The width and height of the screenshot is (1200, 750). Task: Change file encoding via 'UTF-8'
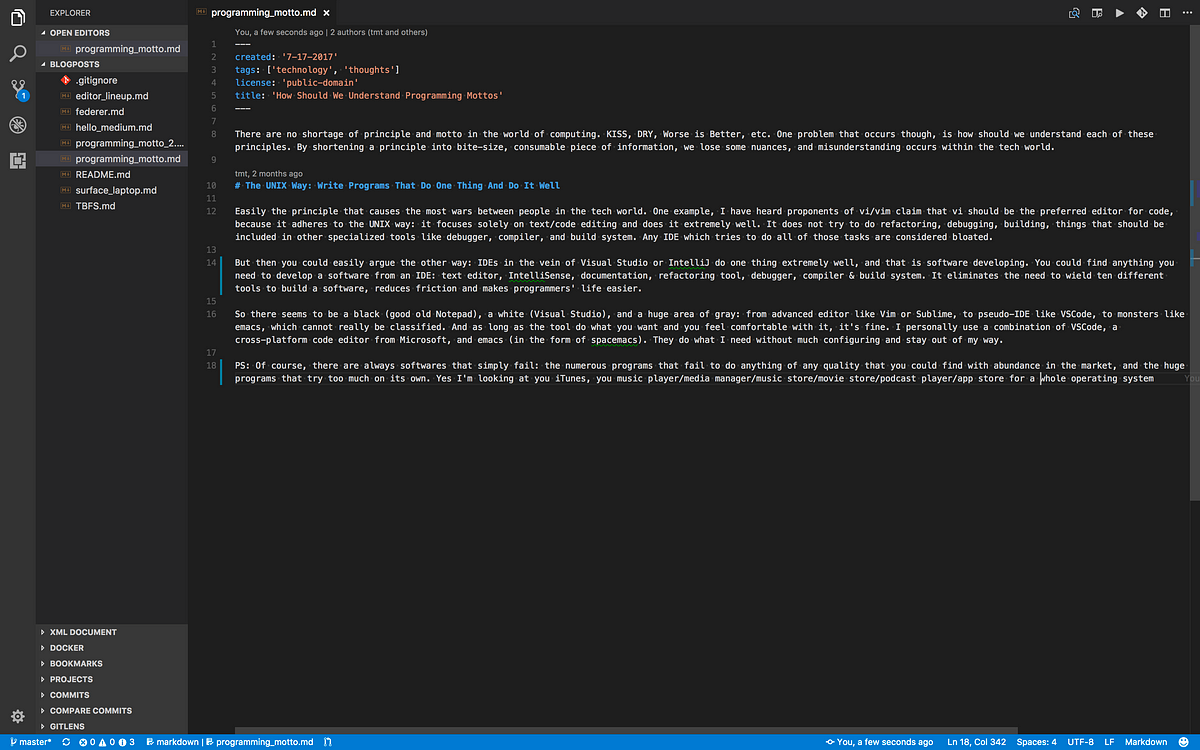[1081, 742]
